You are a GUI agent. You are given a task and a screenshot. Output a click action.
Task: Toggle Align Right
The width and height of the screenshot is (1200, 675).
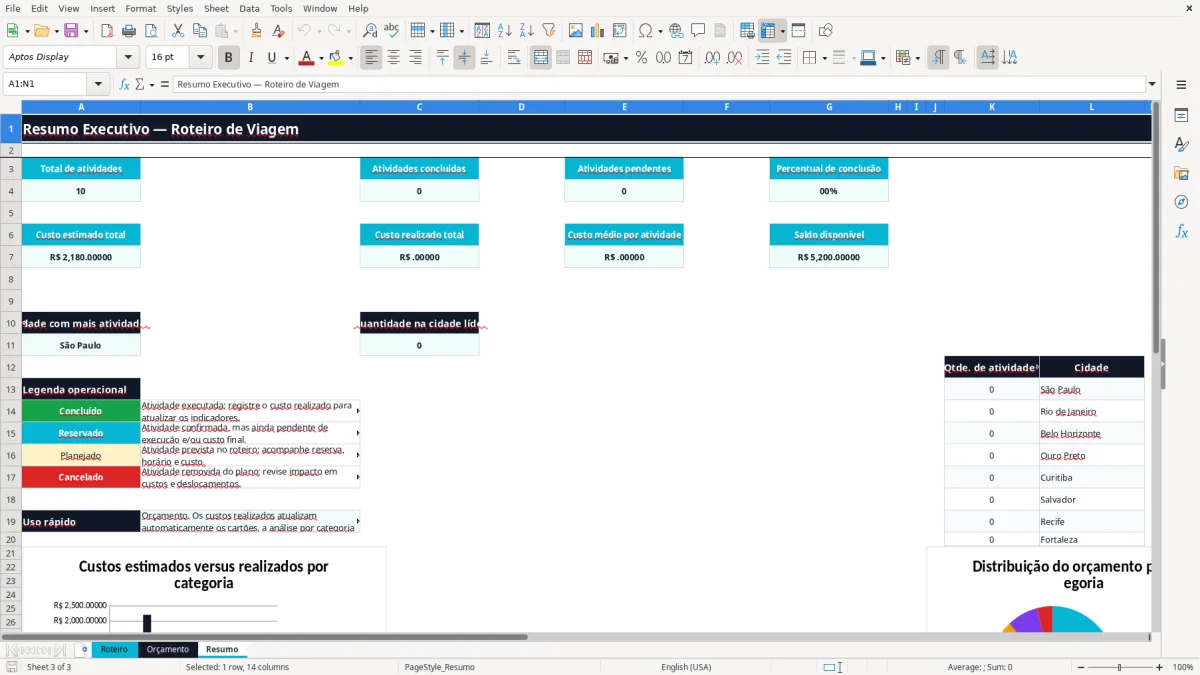click(x=415, y=58)
